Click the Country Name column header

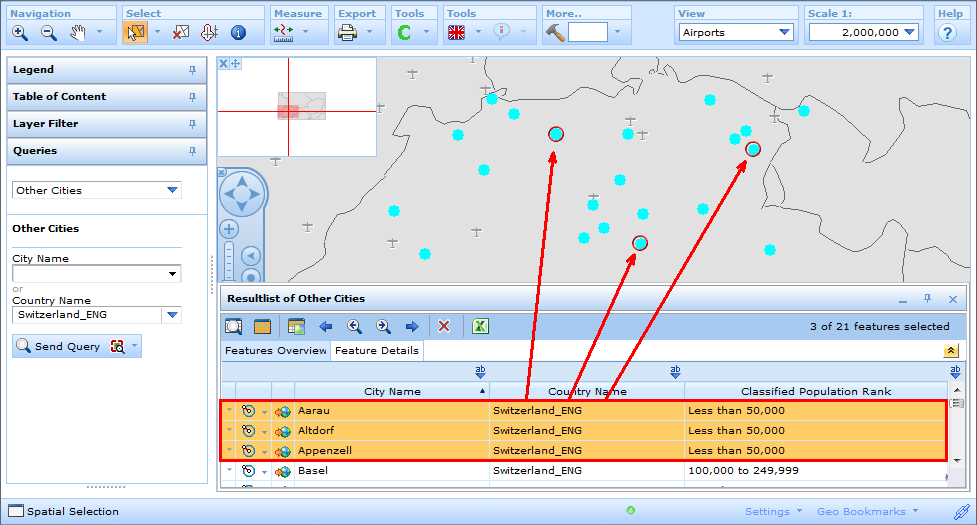point(587,391)
